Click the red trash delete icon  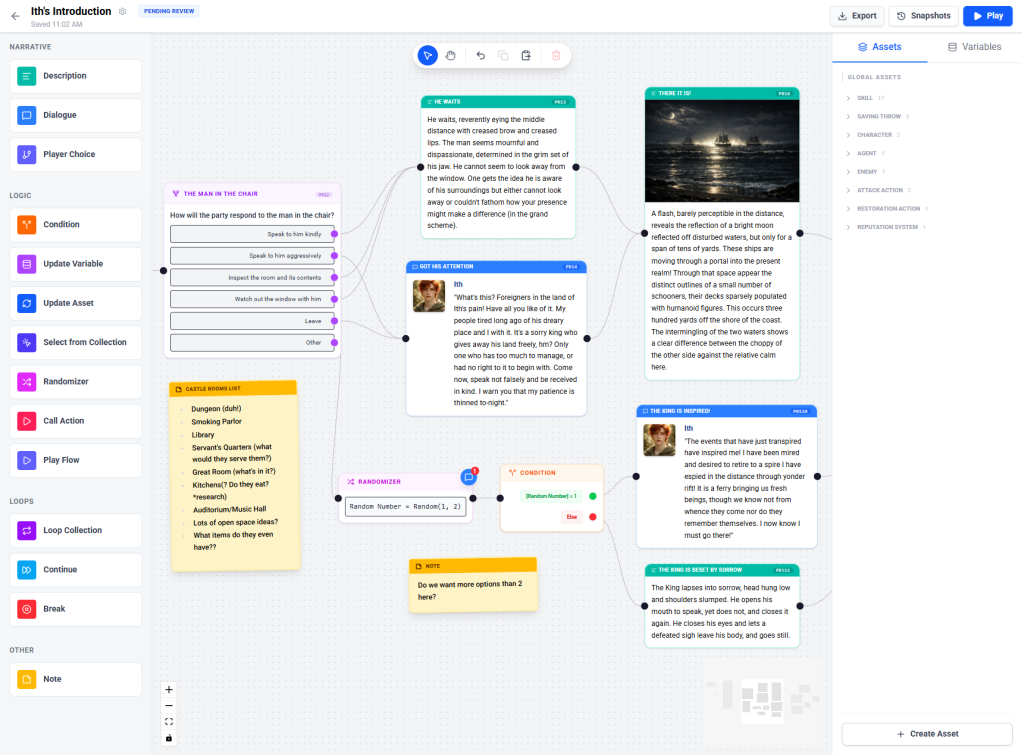[x=556, y=56]
